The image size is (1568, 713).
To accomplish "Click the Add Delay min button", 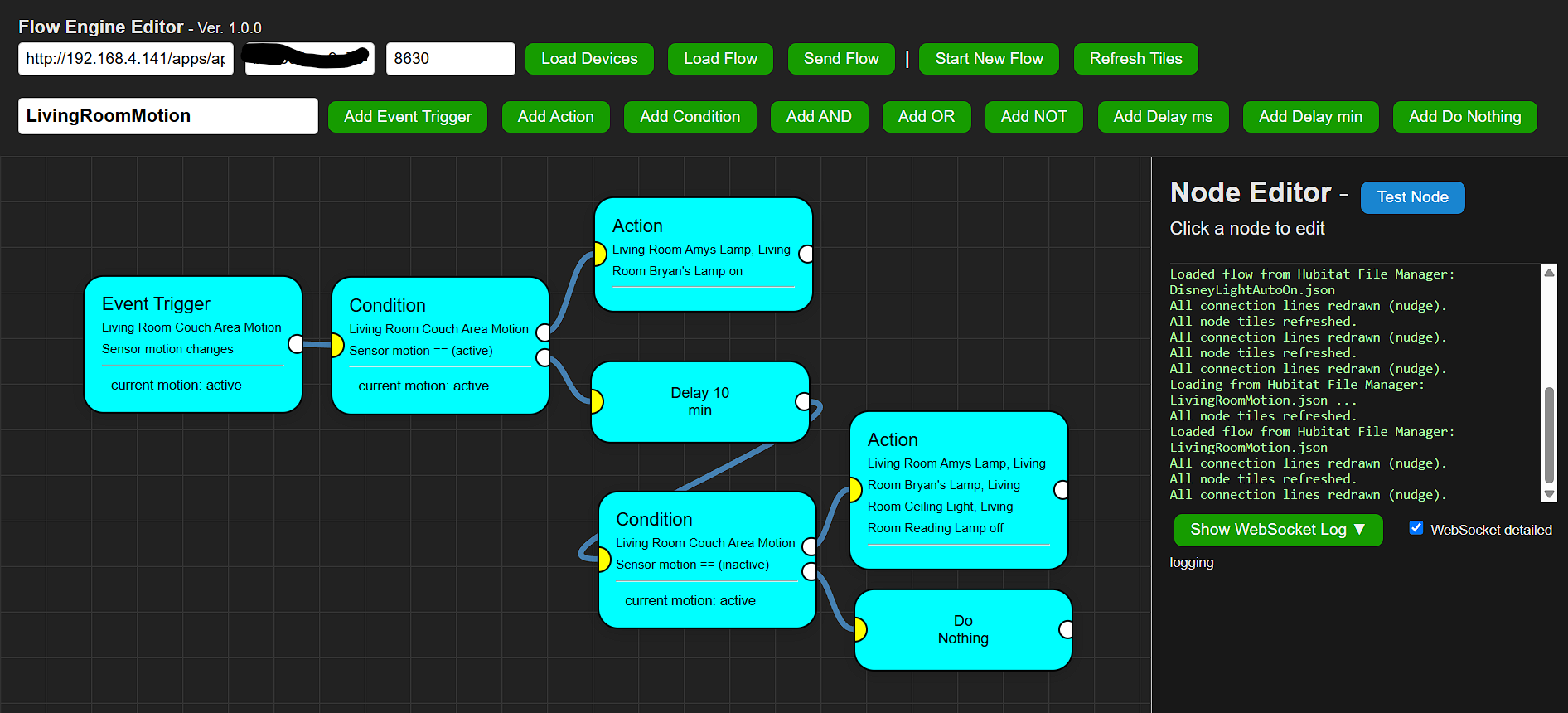I will click(1310, 117).
